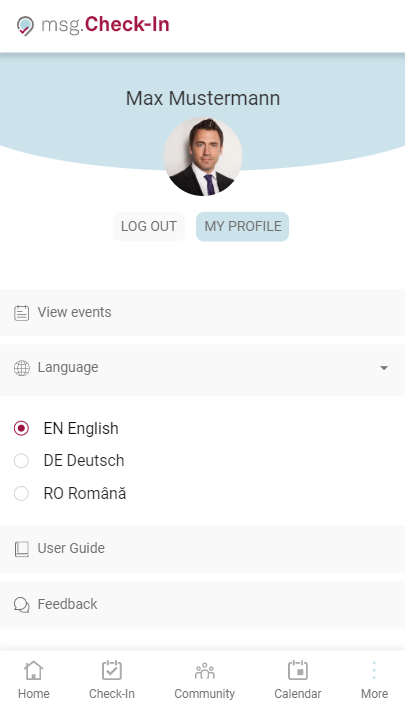Open the Community people icon
This screenshot has height=714, width=405.
click(x=205, y=670)
